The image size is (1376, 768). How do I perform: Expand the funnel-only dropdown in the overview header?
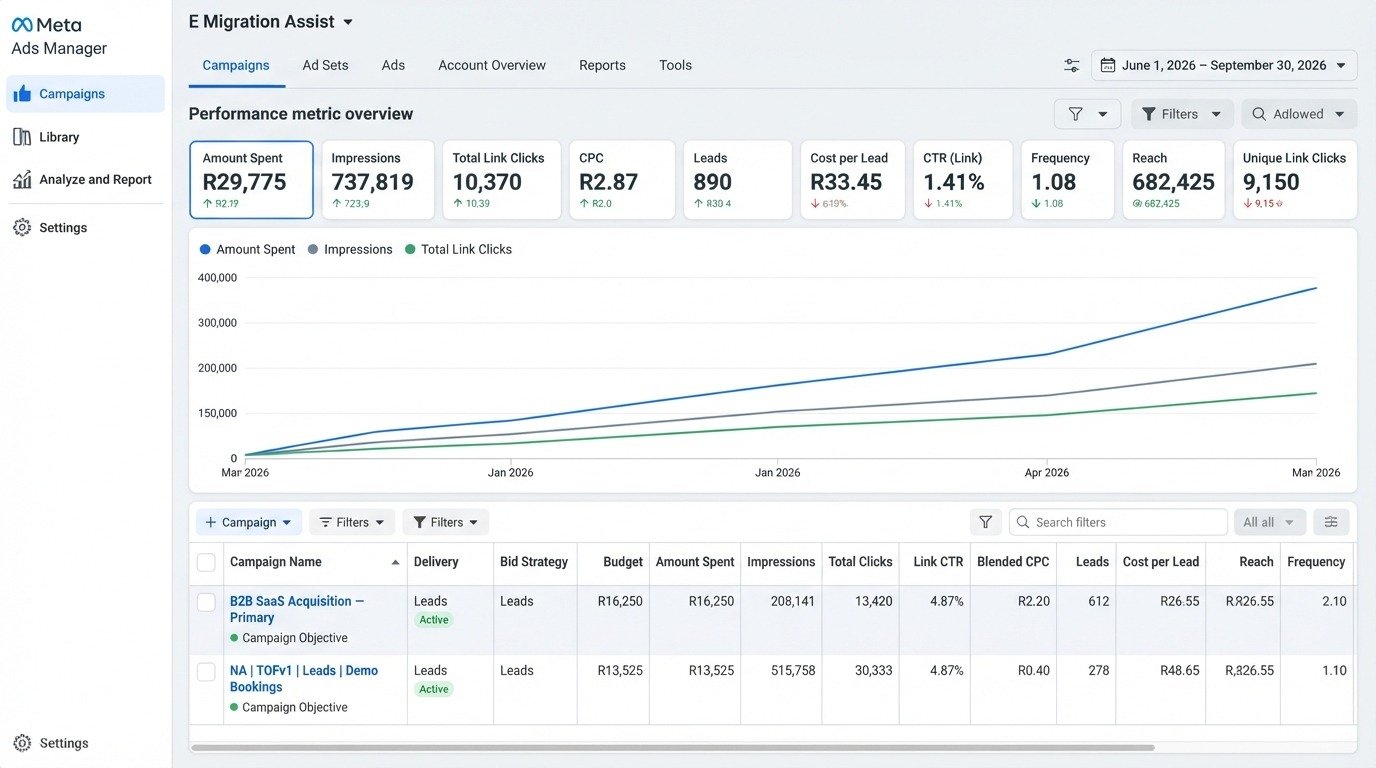1087,114
